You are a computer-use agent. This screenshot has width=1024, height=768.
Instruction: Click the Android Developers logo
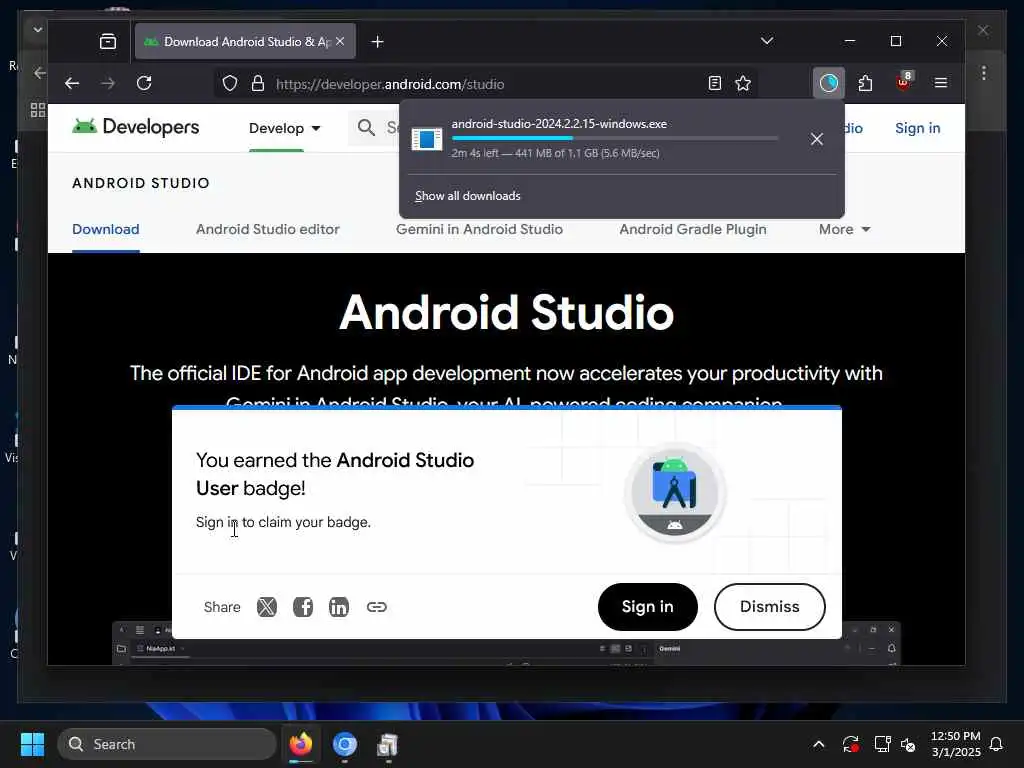point(136,127)
